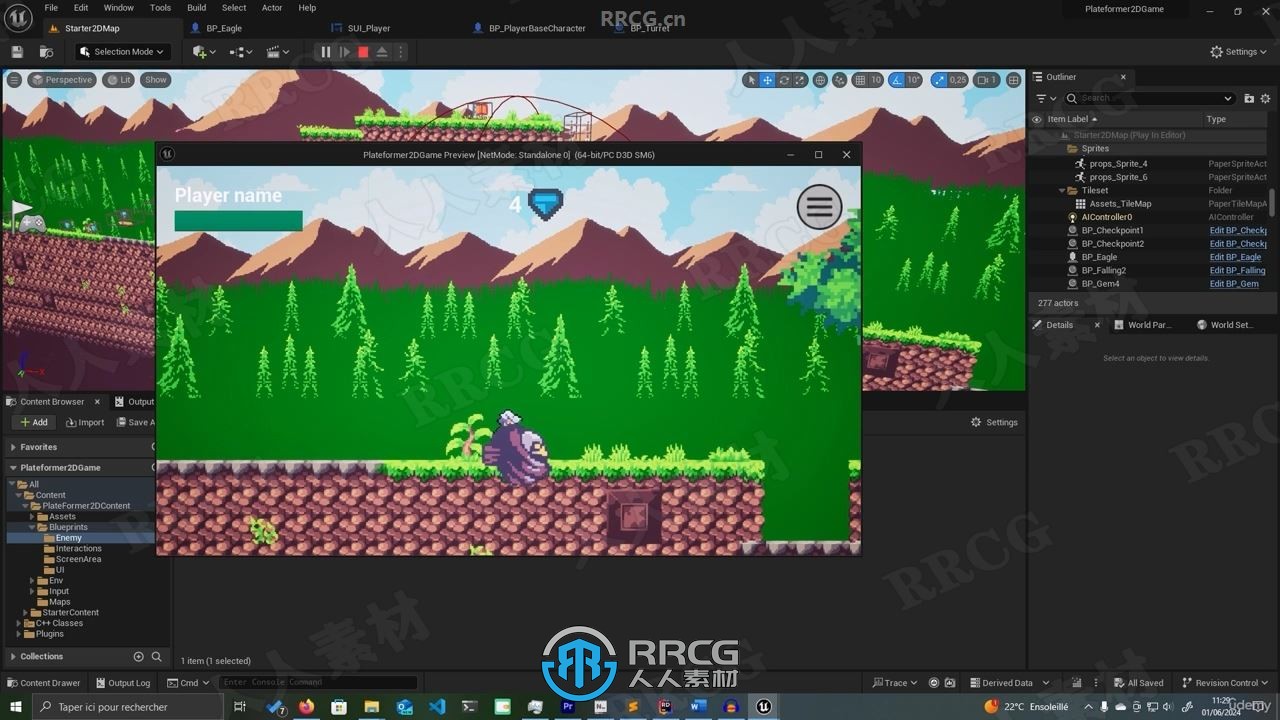
Task: Click the eject from player button
Action: 382,52
